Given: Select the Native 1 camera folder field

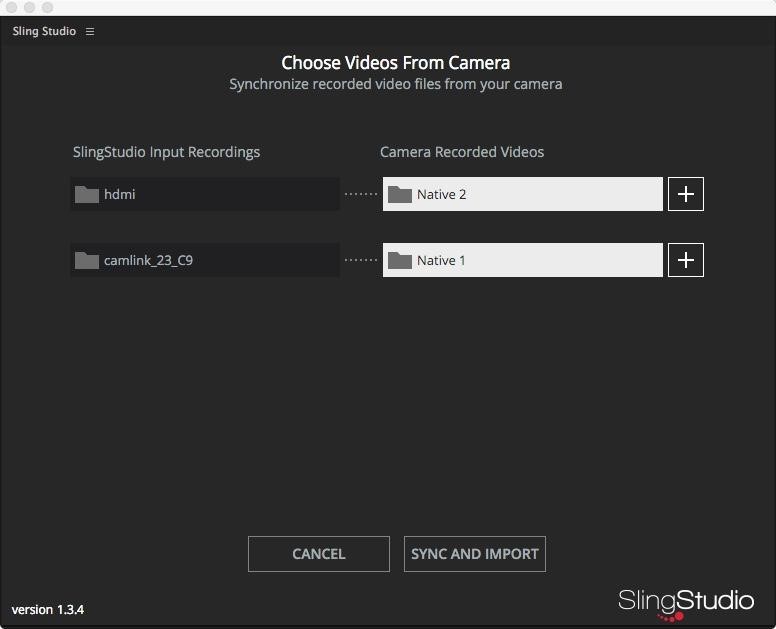Looking at the screenshot, I should pos(523,260).
